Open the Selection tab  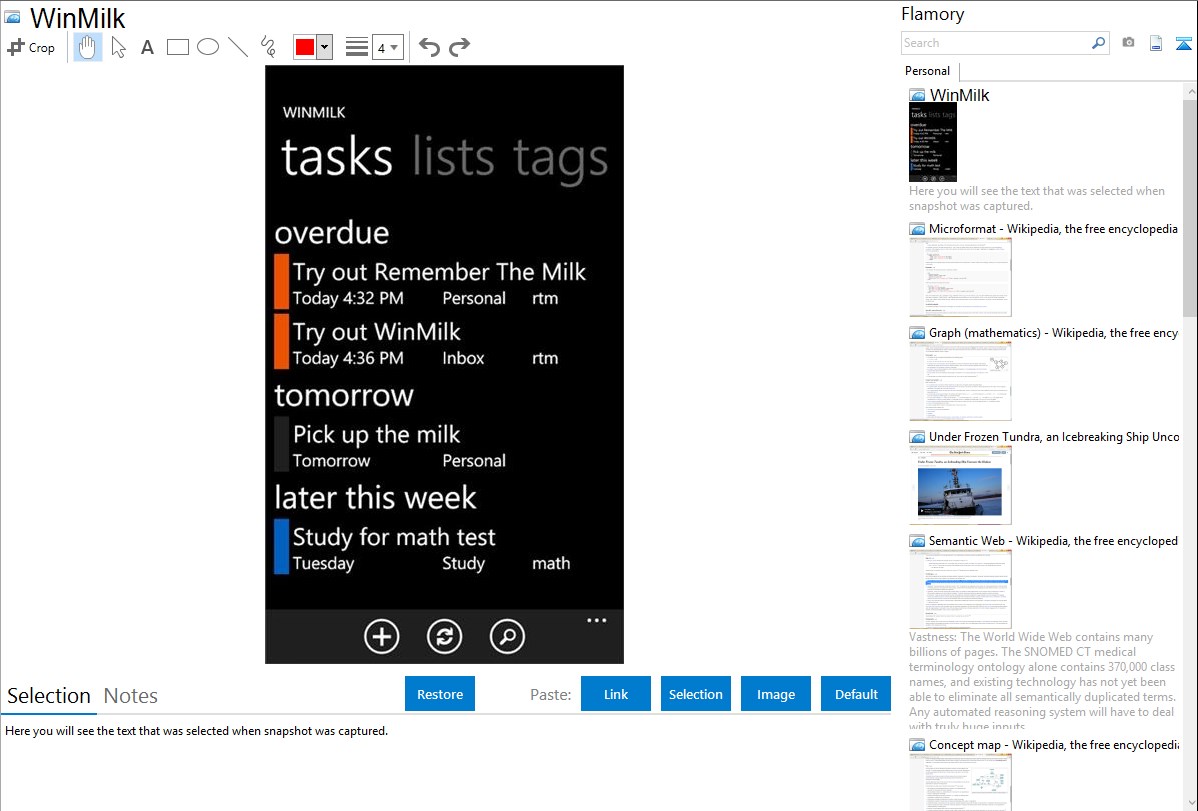coord(49,696)
